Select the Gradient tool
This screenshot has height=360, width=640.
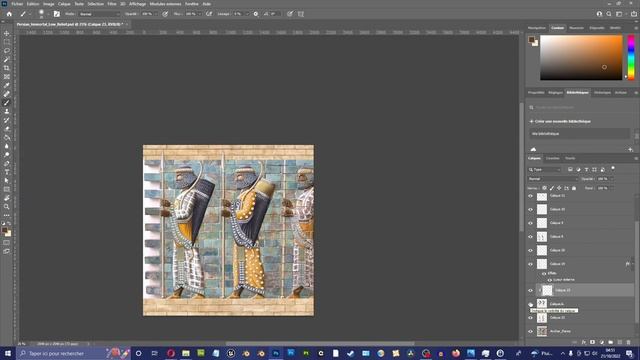point(7,138)
